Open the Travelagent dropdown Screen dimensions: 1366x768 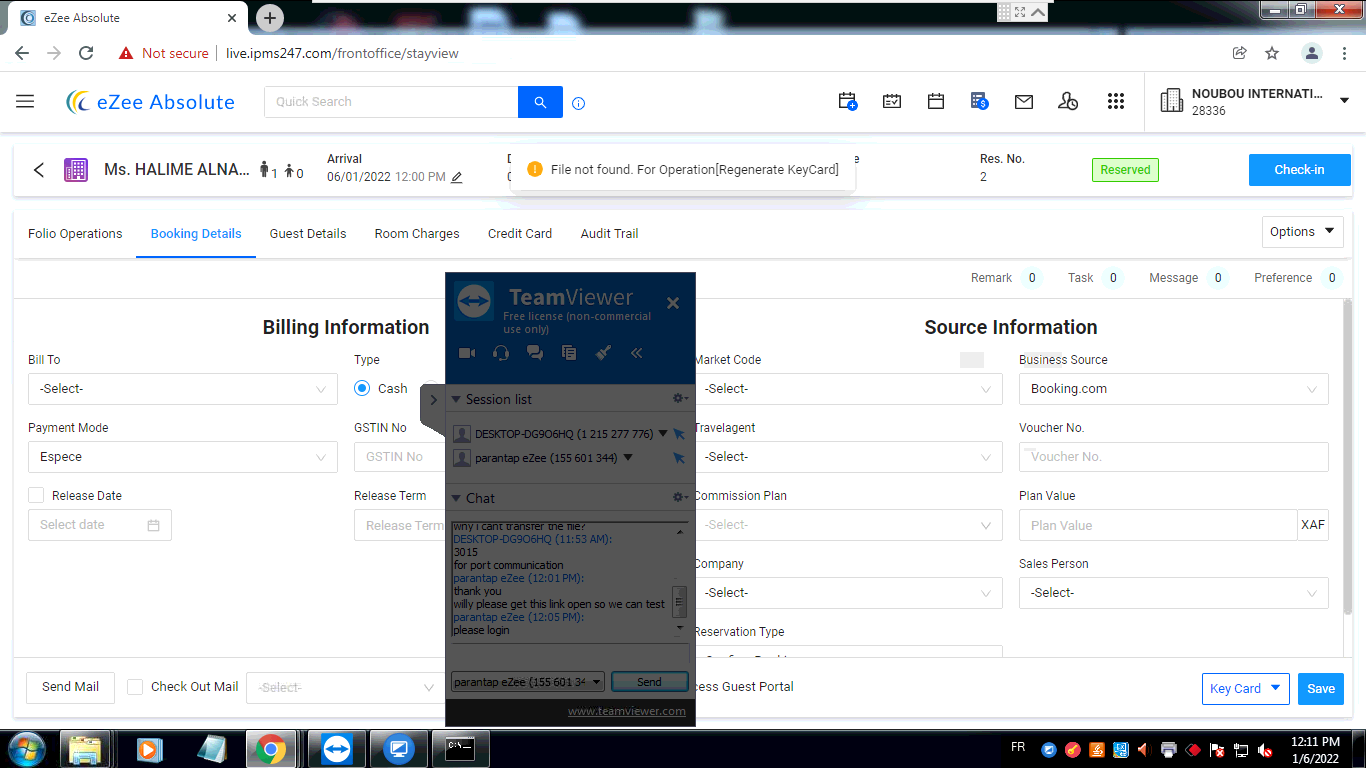coord(848,457)
